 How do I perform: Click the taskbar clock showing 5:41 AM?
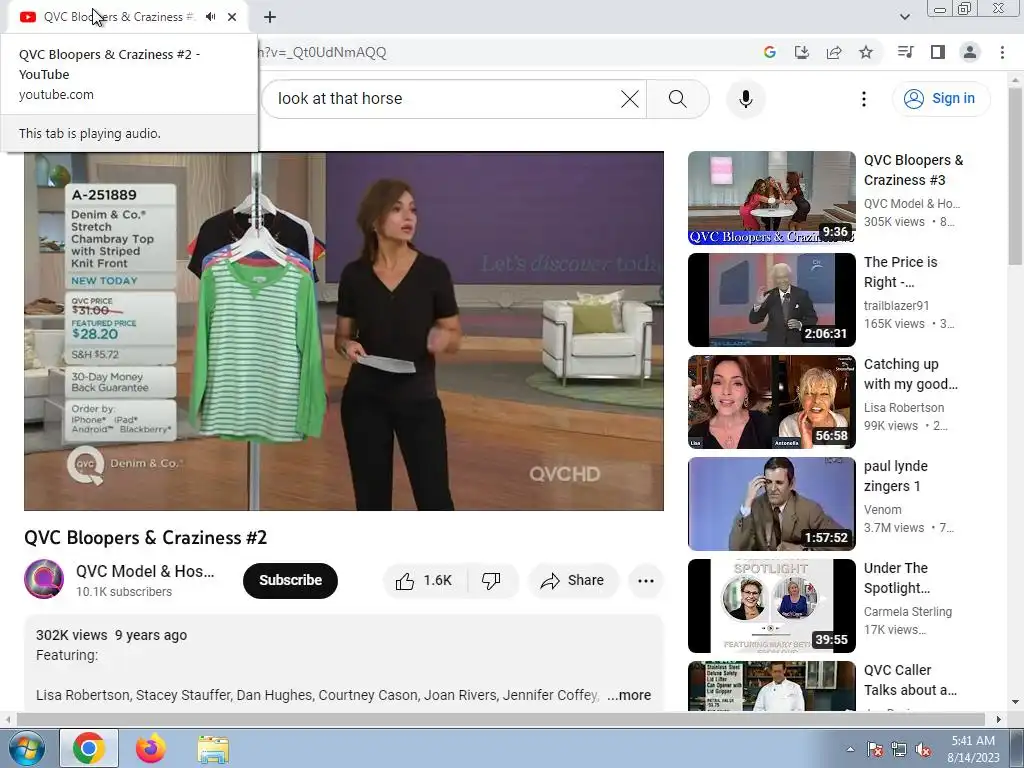973,749
